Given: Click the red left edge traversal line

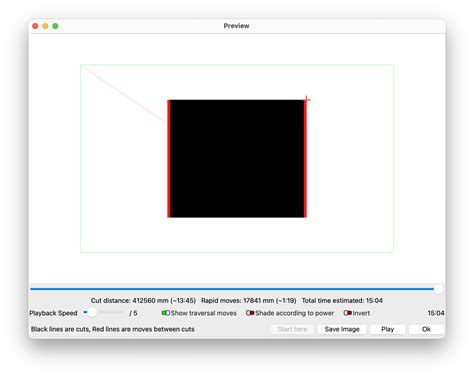Looking at the screenshot, I should coord(169,158).
